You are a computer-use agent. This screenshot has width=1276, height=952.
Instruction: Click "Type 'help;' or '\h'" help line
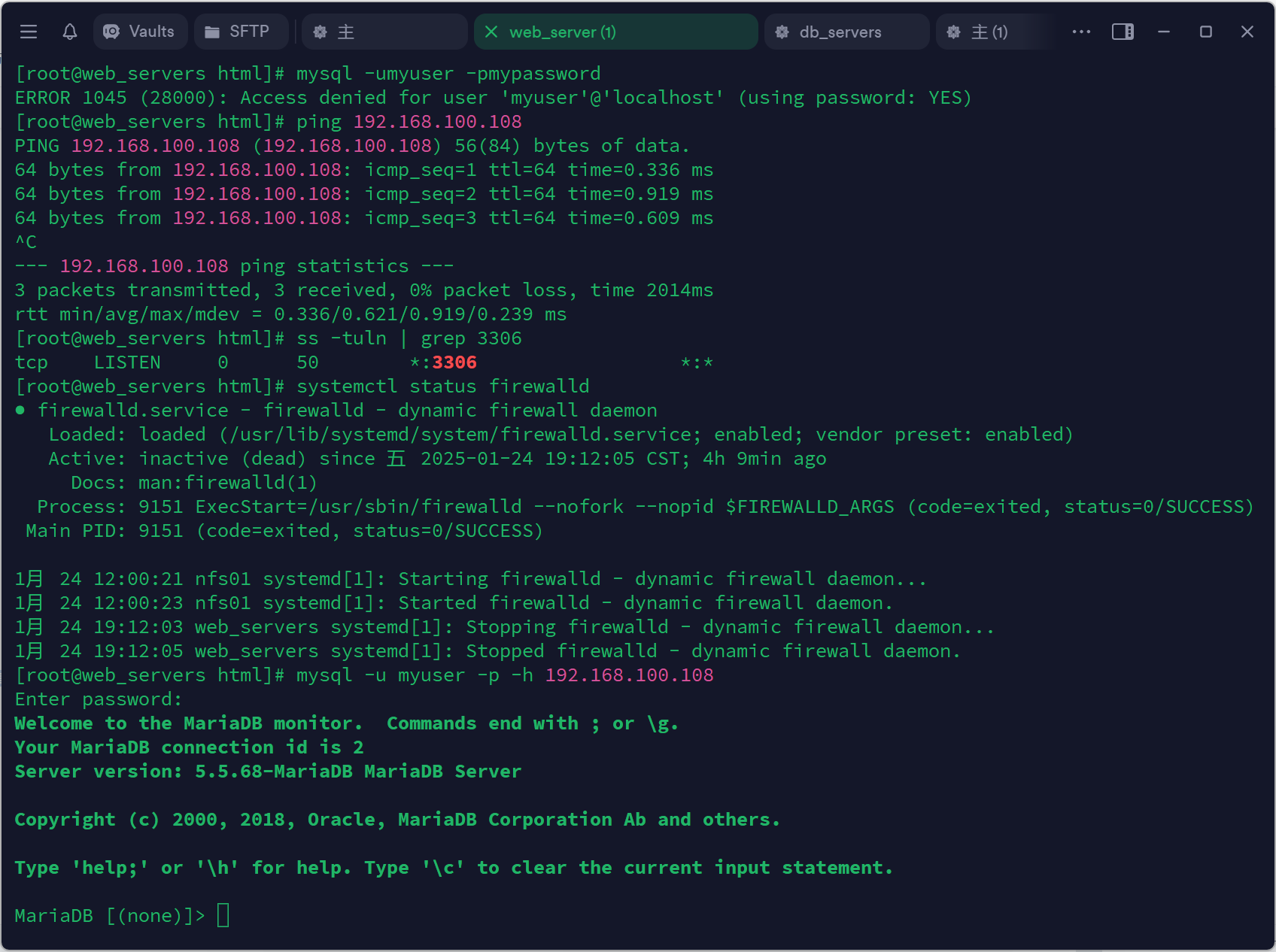[x=454, y=868]
